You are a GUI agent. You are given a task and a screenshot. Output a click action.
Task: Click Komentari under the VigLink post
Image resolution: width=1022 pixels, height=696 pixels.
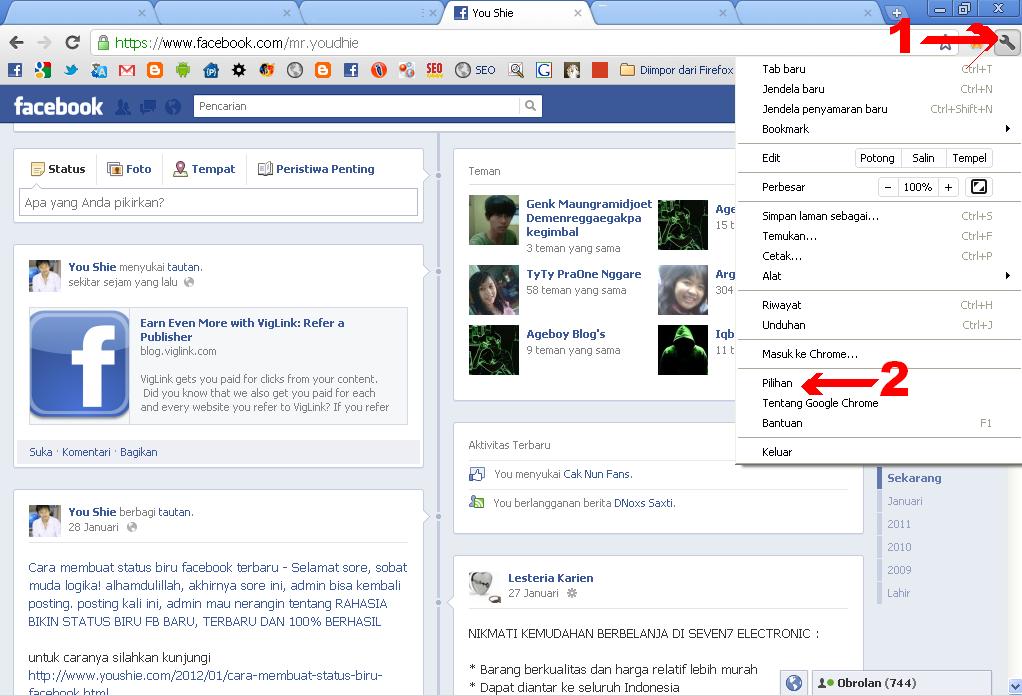(x=86, y=452)
